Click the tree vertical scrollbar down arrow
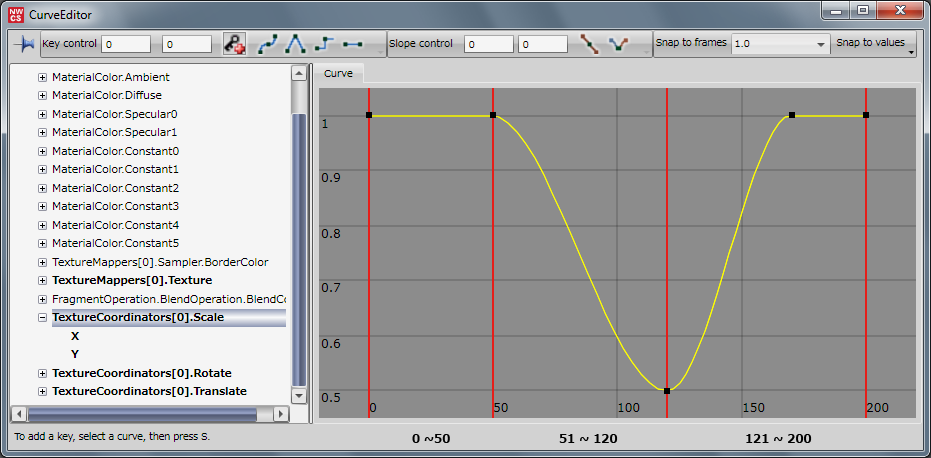 299,395
